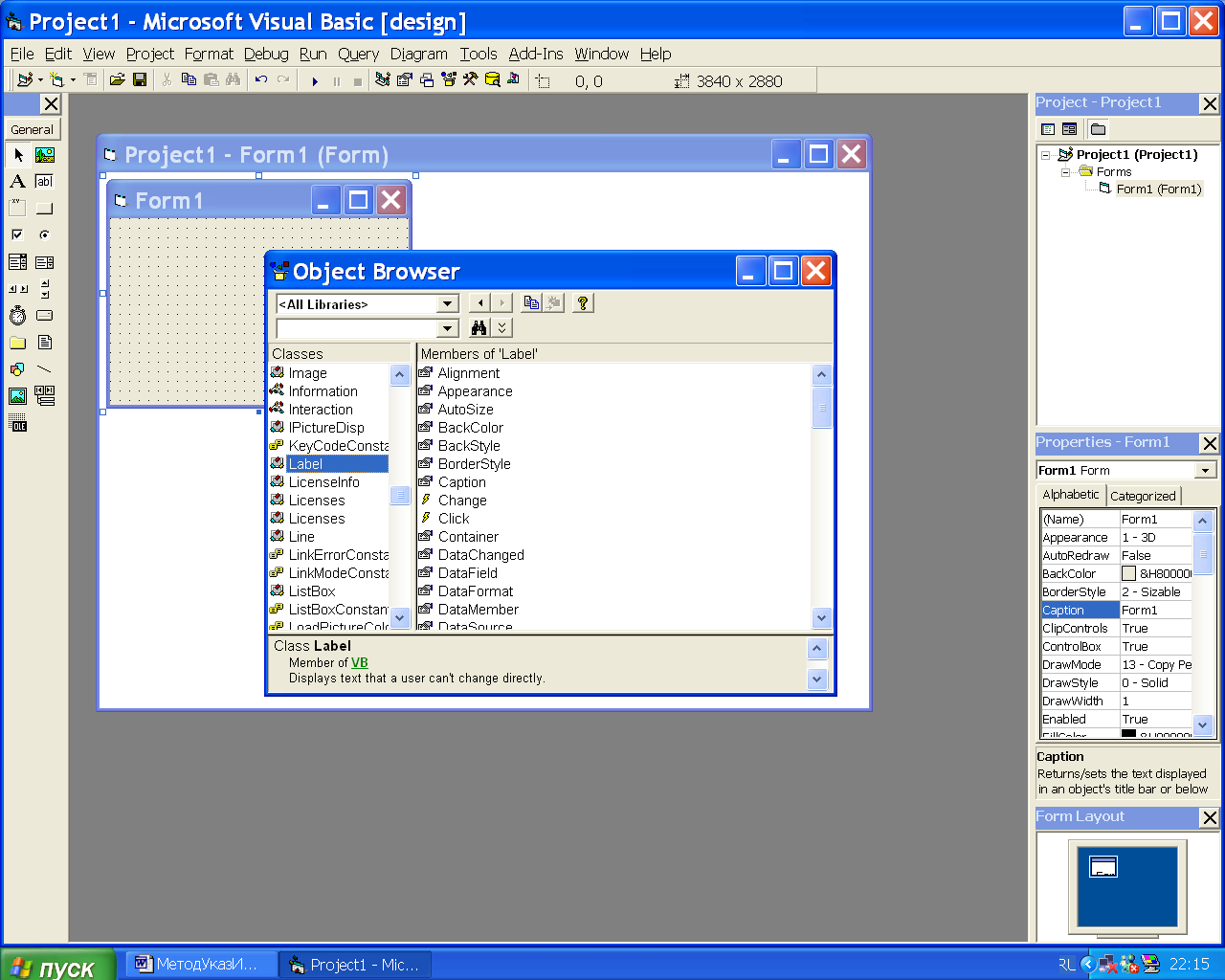
Task: Click the Windows Start button
Action: coord(57,965)
